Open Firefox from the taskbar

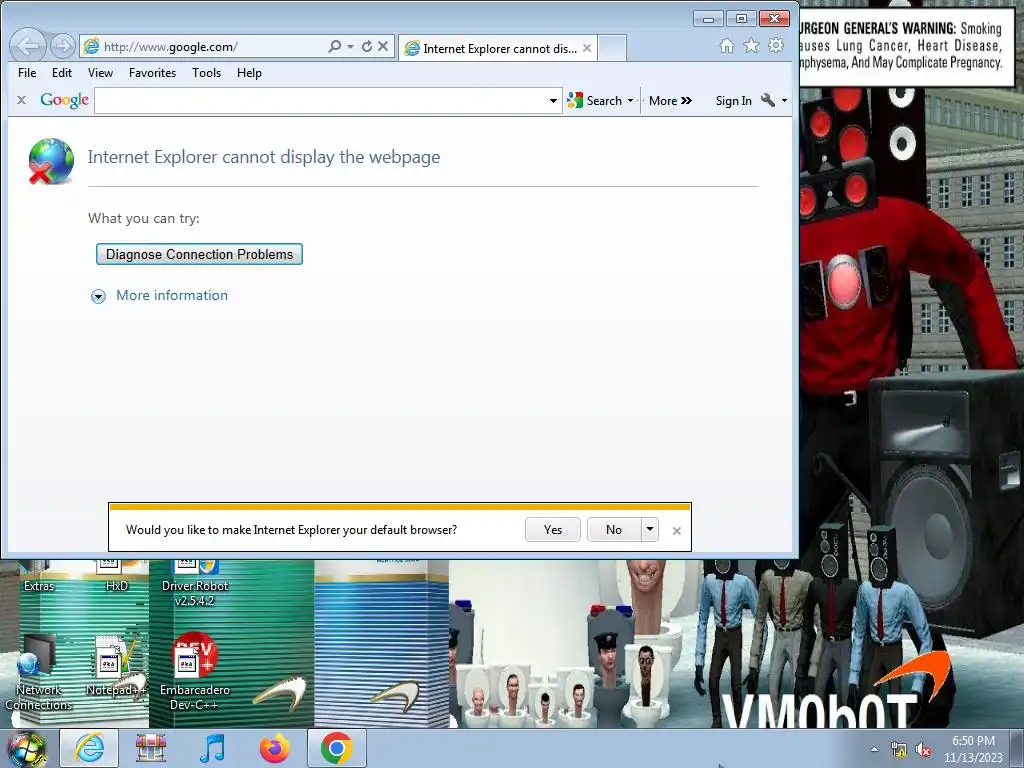(274, 748)
